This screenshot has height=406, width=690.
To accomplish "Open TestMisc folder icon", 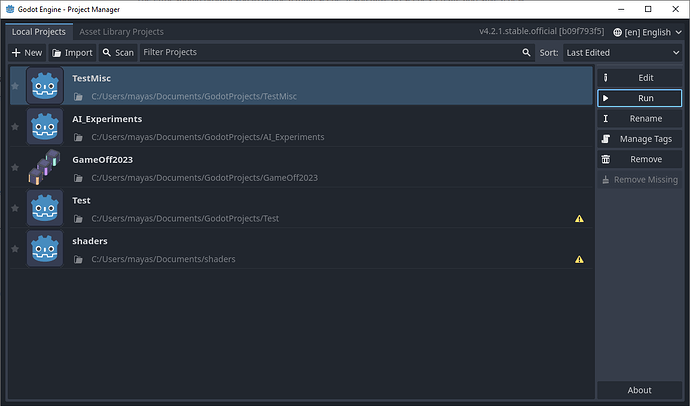I will tap(78, 96).
